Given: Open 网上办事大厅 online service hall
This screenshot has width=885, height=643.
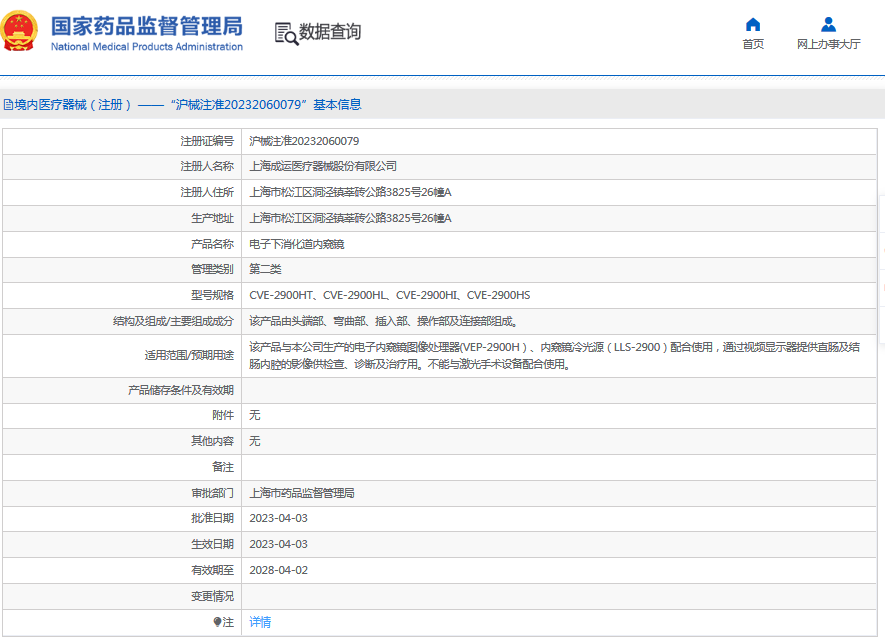Looking at the screenshot, I should [x=828, y=44].
